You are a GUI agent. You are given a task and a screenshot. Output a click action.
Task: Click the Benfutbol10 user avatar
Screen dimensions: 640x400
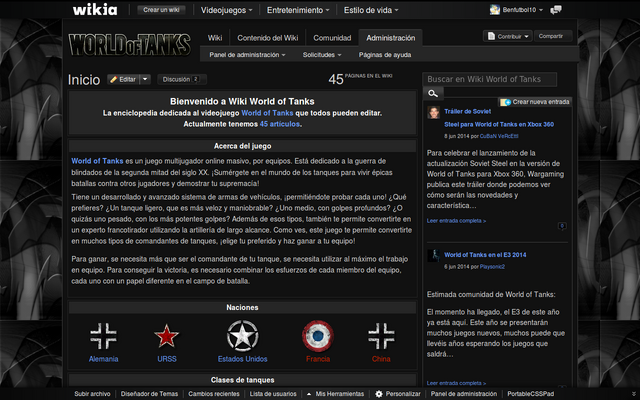pos(495,10)
